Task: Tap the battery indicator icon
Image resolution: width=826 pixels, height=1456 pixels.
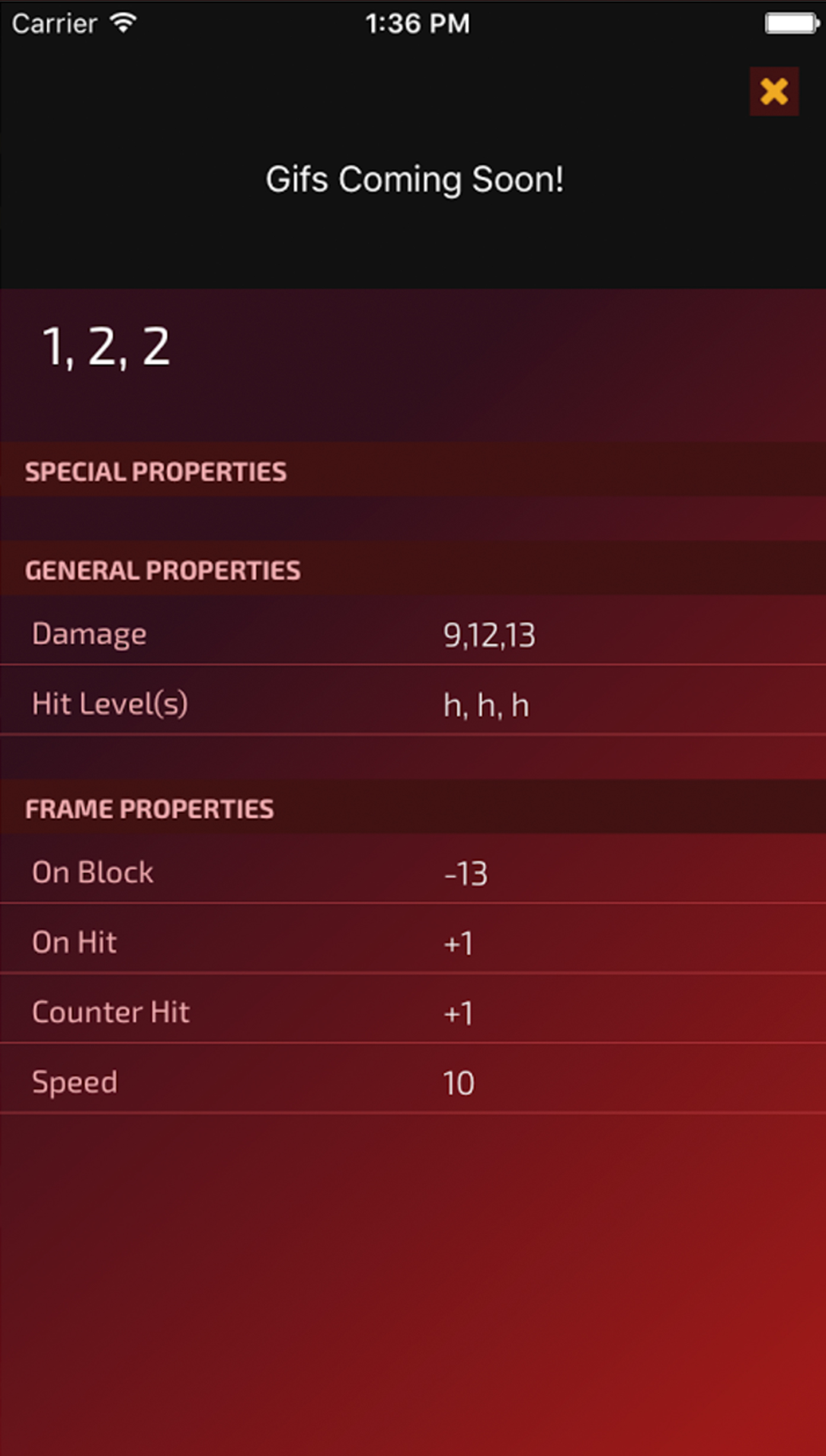Action: coord(792,24)
